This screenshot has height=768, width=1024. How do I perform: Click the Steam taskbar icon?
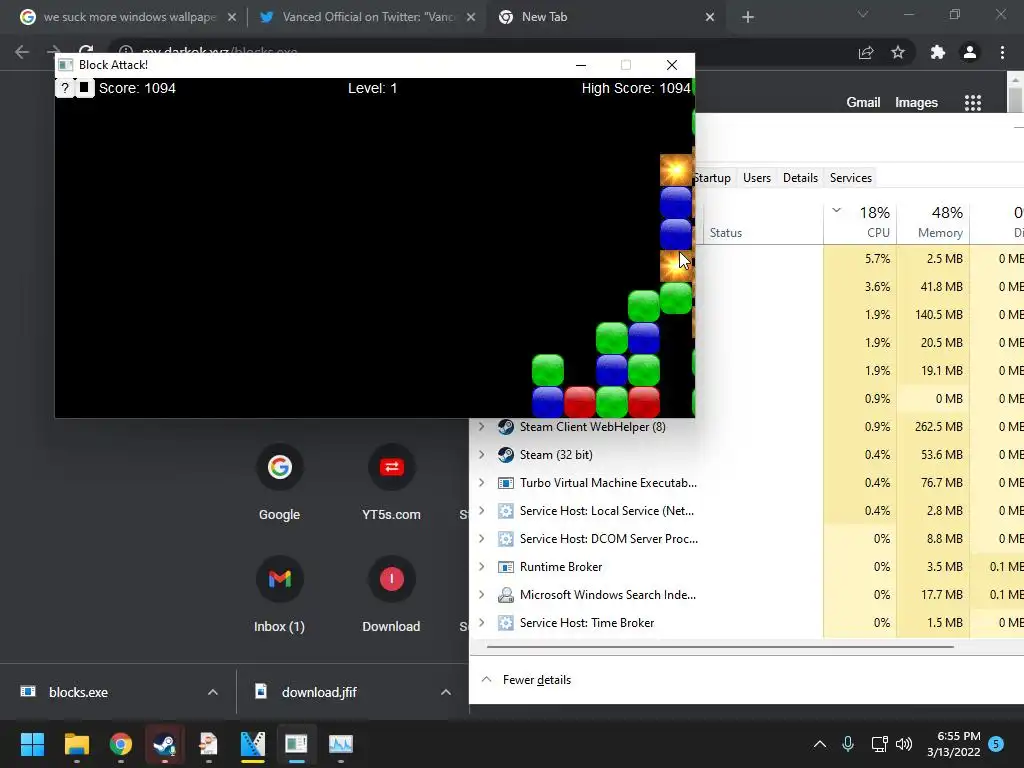165,744
